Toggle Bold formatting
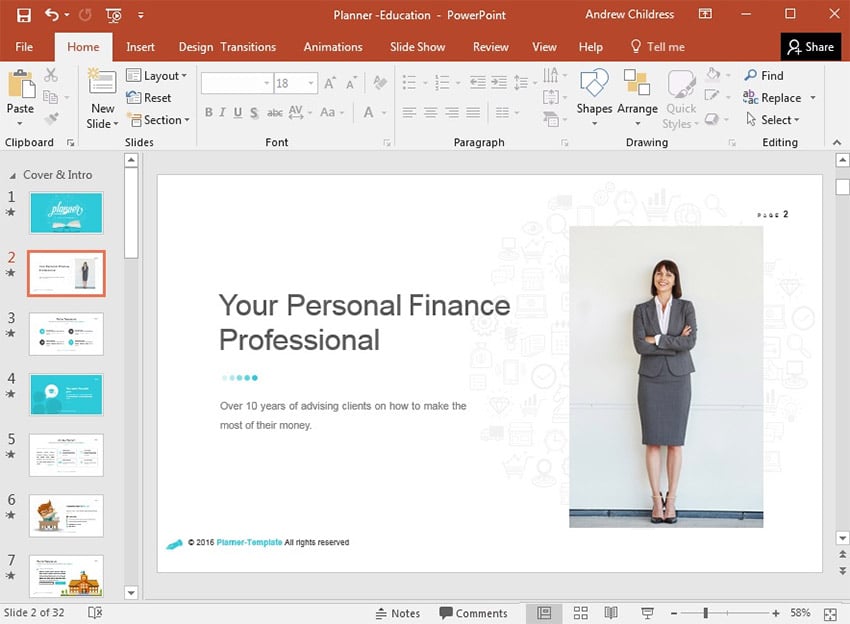Viewport: 850px width, 624px height. [x=209, y=113]
